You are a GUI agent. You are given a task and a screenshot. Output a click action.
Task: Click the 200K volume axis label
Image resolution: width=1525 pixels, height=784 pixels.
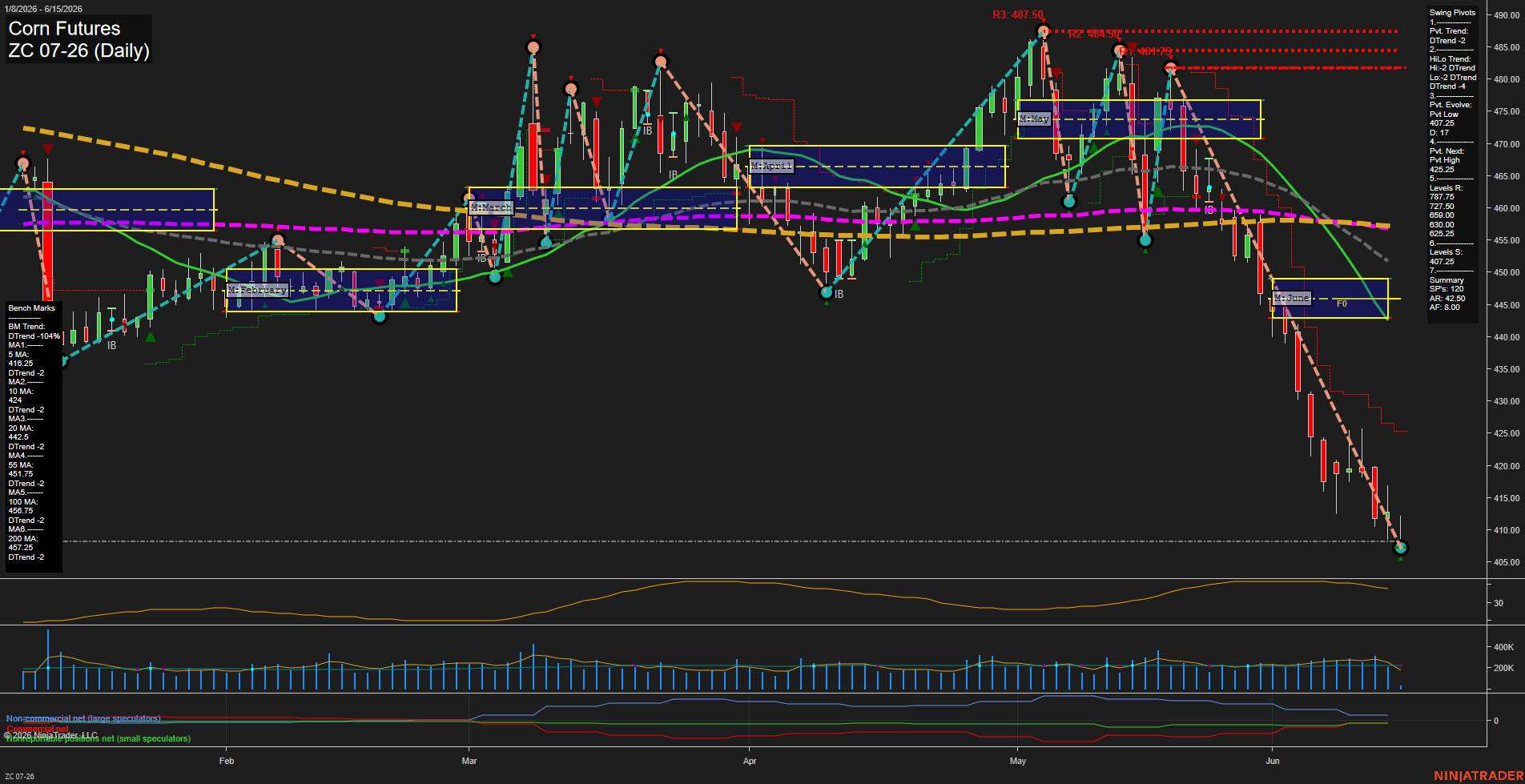[1504, 668]
